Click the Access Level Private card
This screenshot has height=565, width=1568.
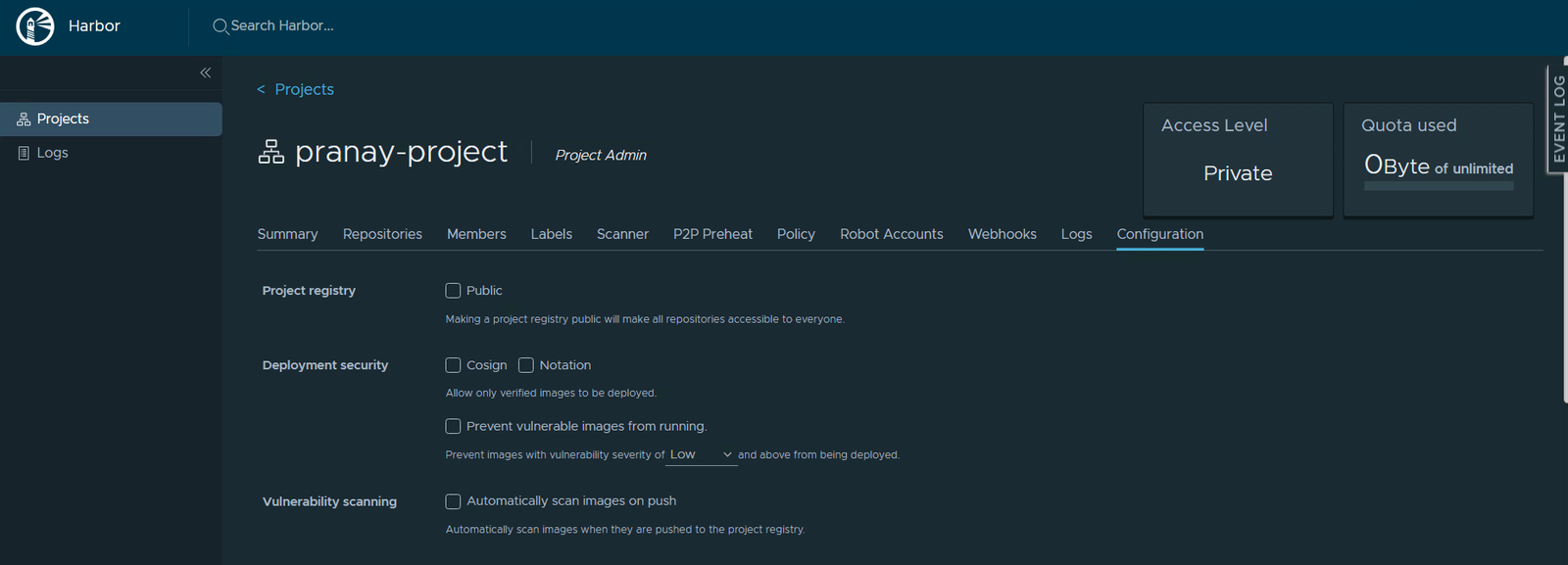point(1238,160)
